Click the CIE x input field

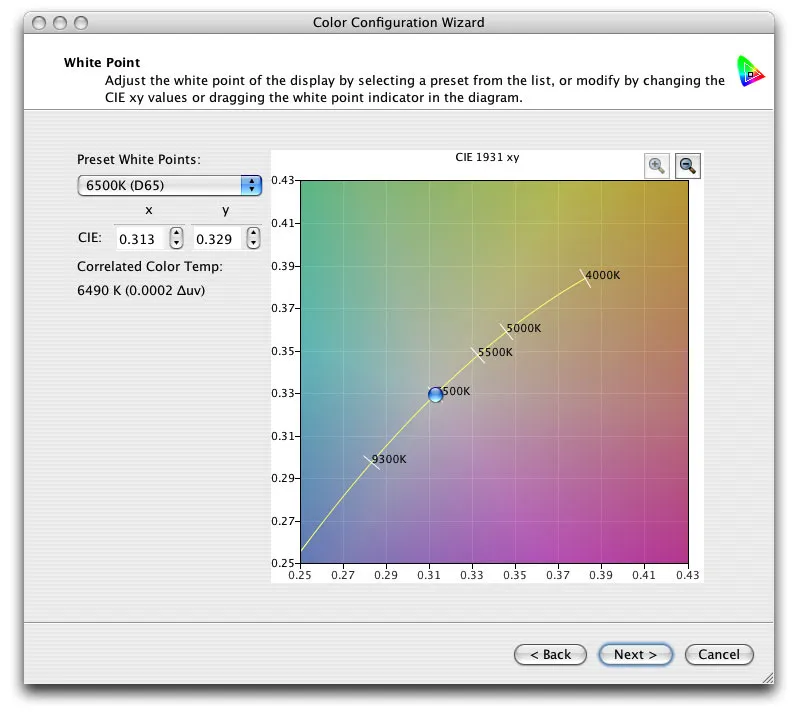(x=141, y=238)
